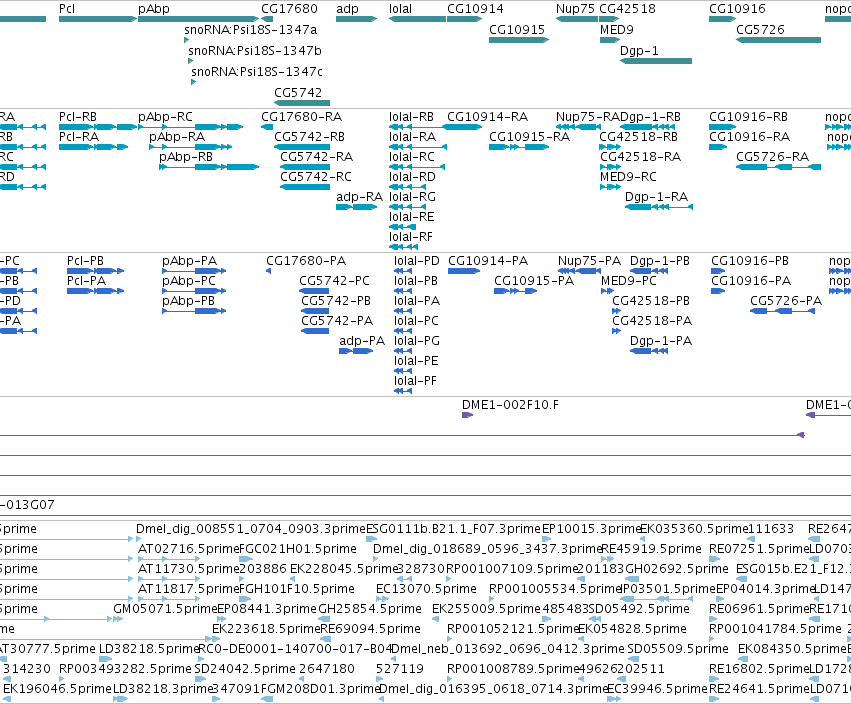Select snoRNA:Psi18S-1347b label

coord(255,50)
